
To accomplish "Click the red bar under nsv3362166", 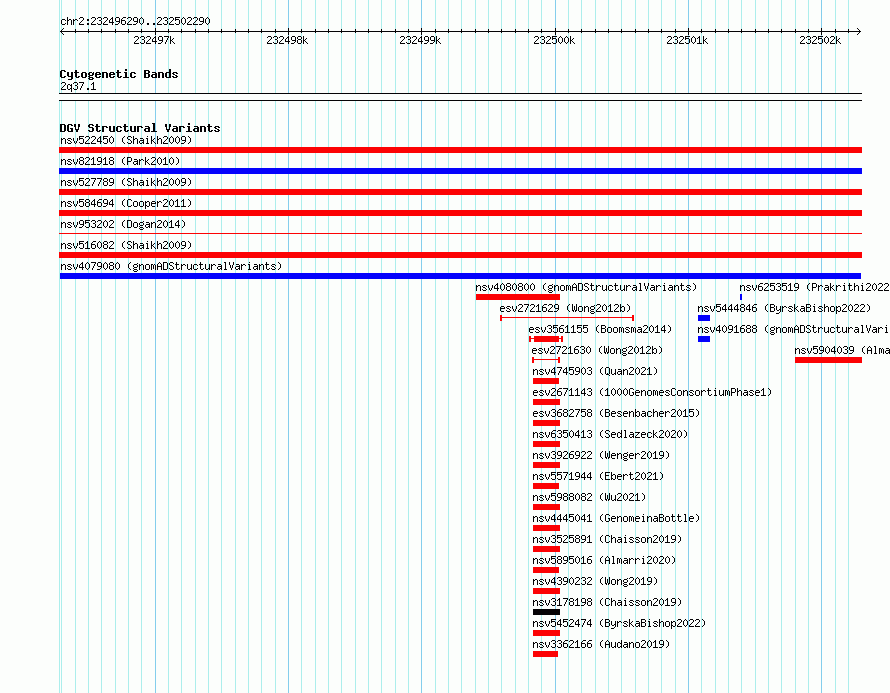I will point(545,654).
